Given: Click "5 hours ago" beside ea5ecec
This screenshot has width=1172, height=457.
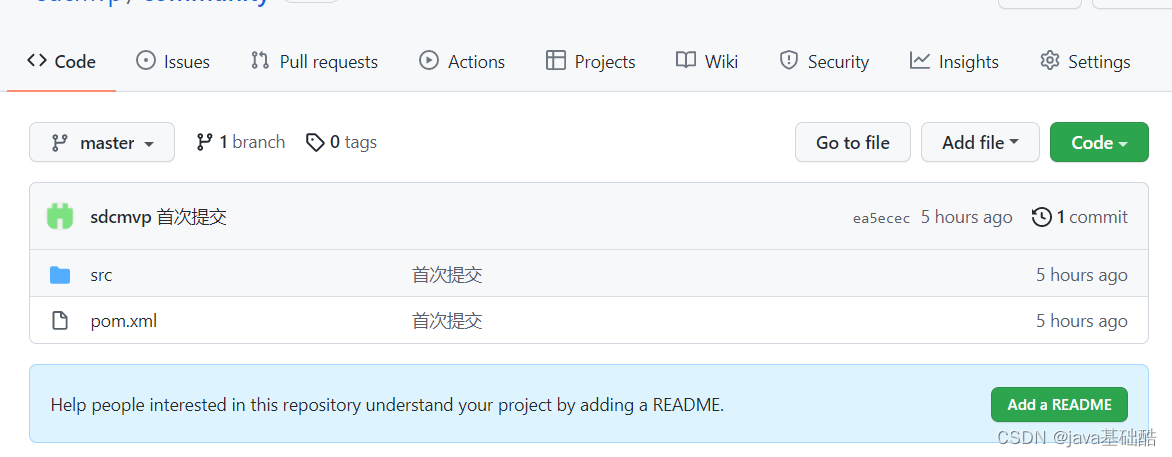Looking at the screenshot, I should (x=966, y=218).
